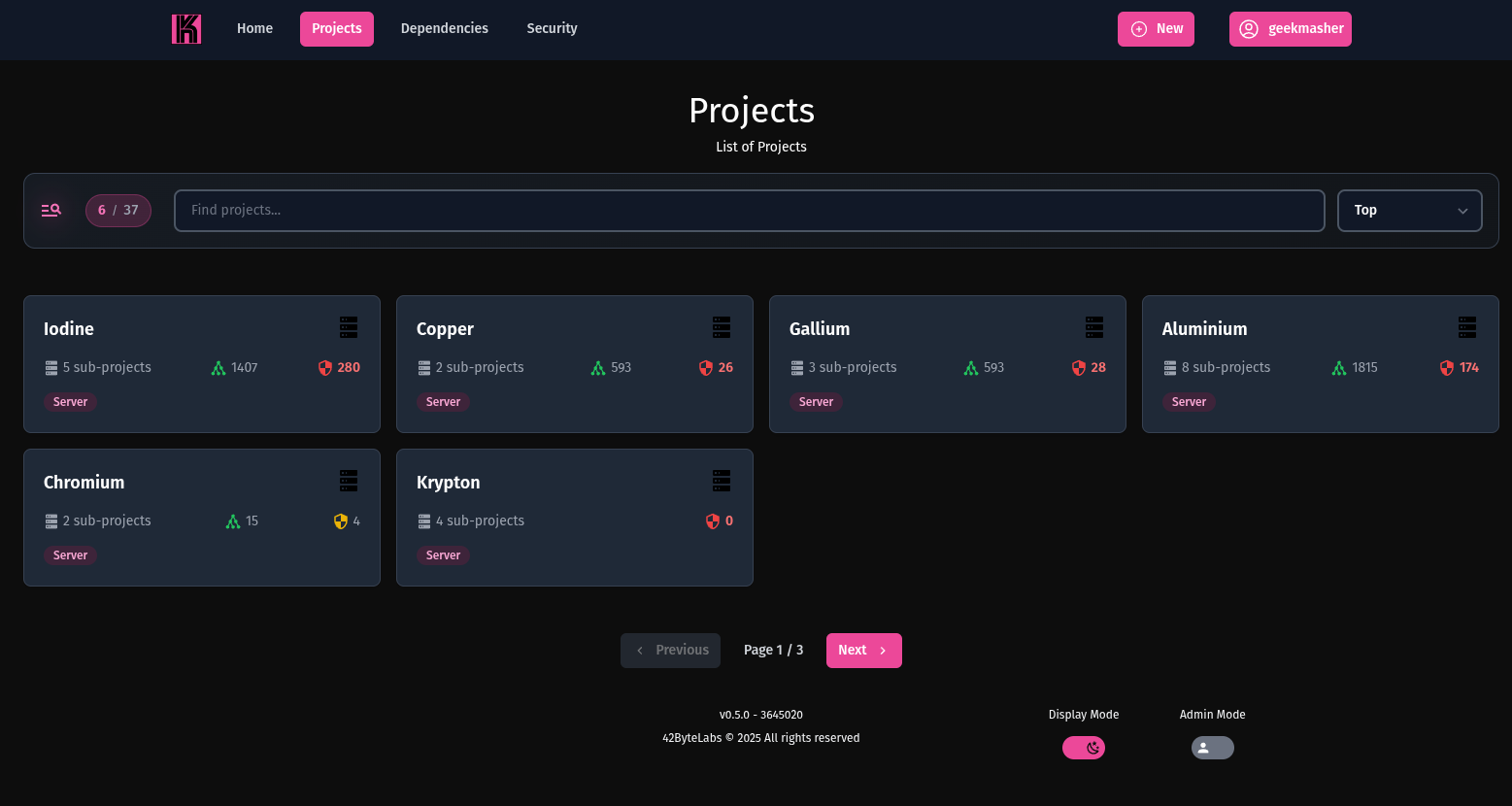Click the server rack icon on the Aluminium card

tap(1467, 327)
